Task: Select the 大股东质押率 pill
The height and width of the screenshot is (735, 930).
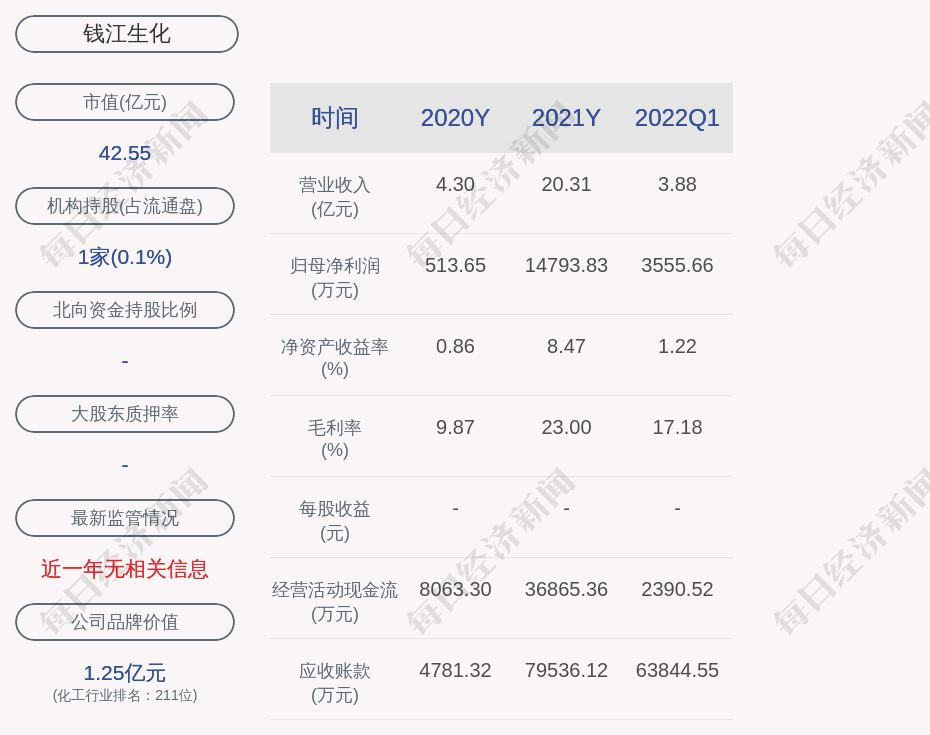Action: point(125,413)
